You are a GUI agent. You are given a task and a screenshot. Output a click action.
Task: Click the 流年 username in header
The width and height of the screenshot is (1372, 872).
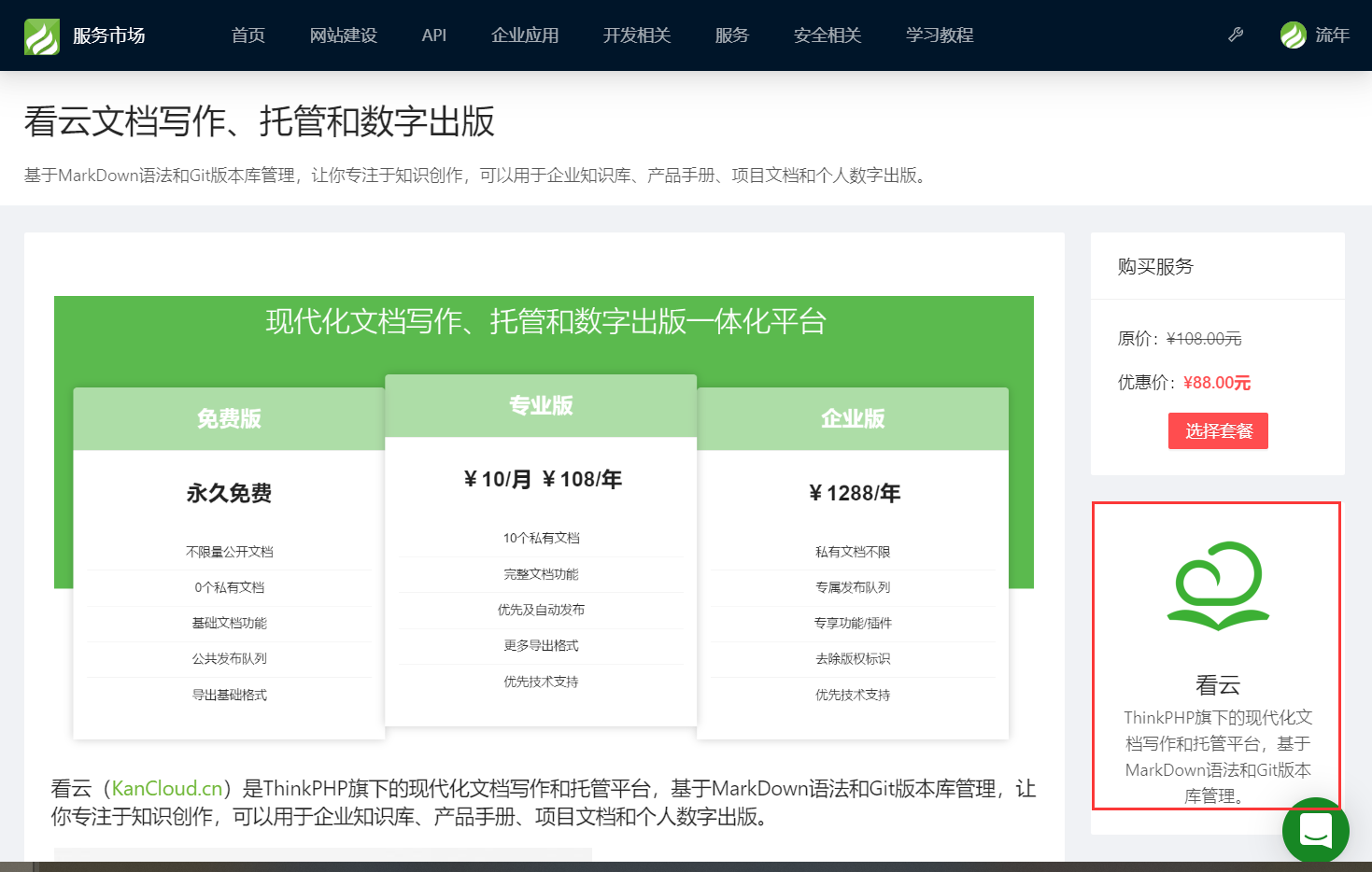[1333, 35]
